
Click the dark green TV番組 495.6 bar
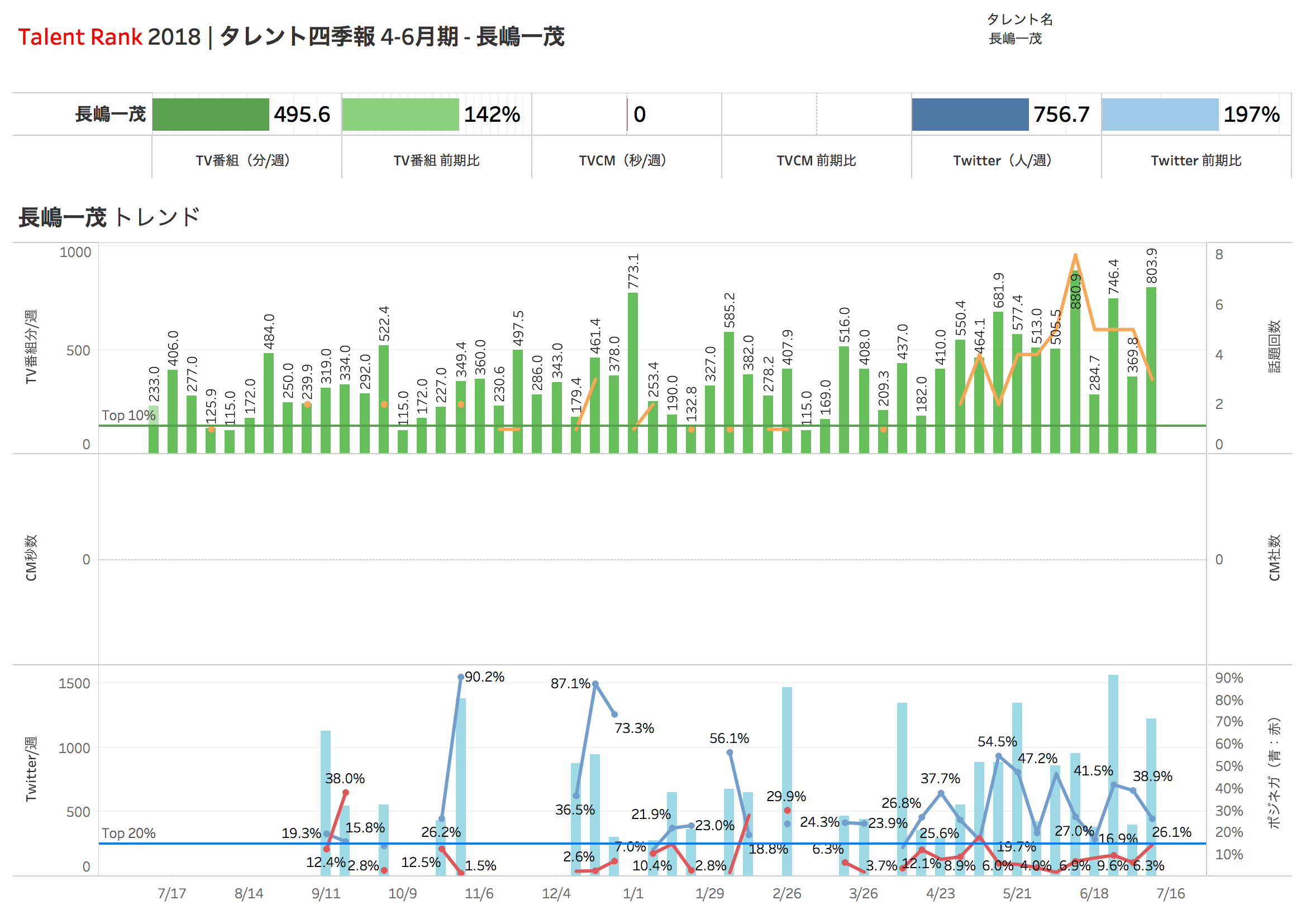(211, 115)
